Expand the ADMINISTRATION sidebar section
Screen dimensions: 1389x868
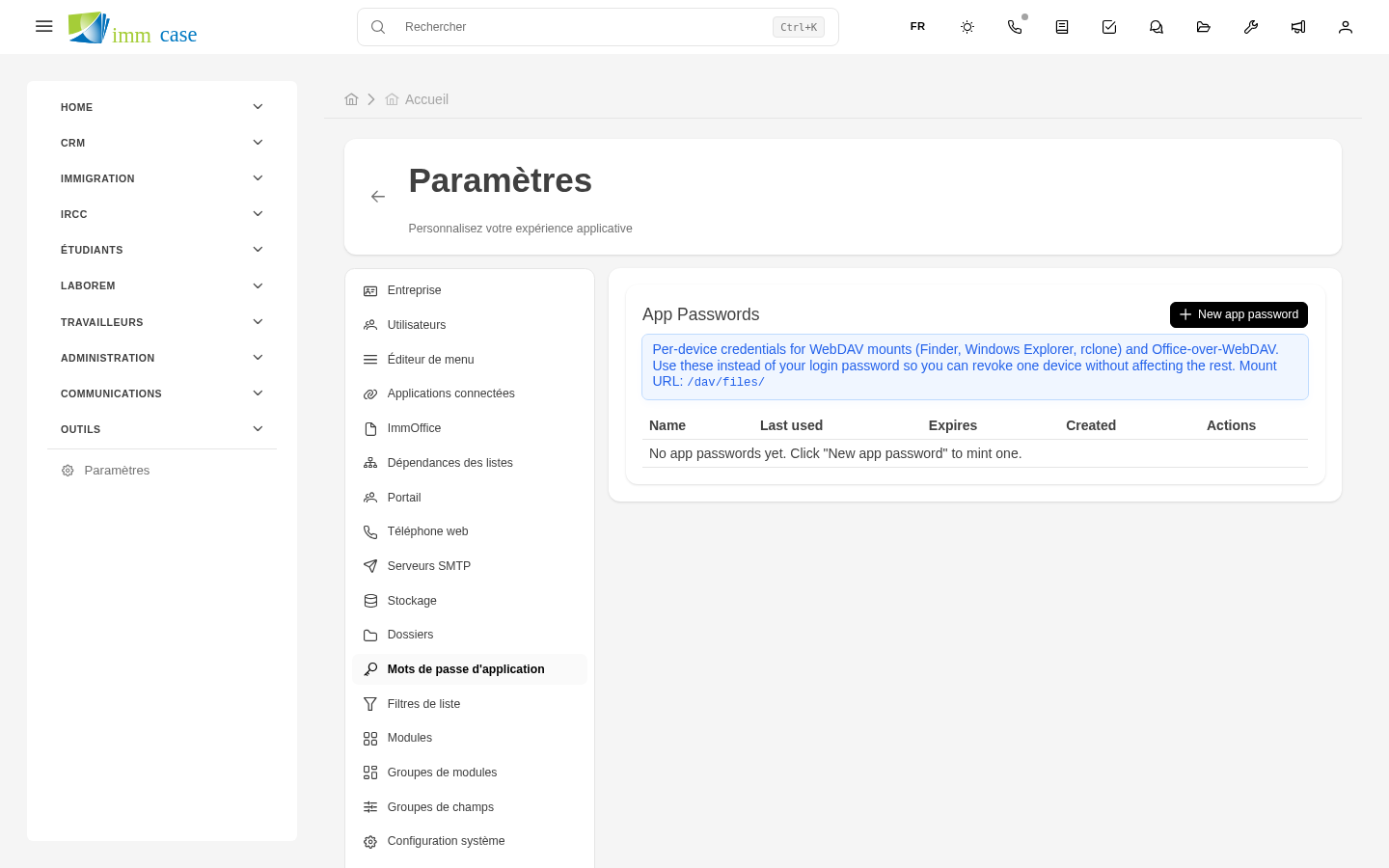(x=162, y=358)
